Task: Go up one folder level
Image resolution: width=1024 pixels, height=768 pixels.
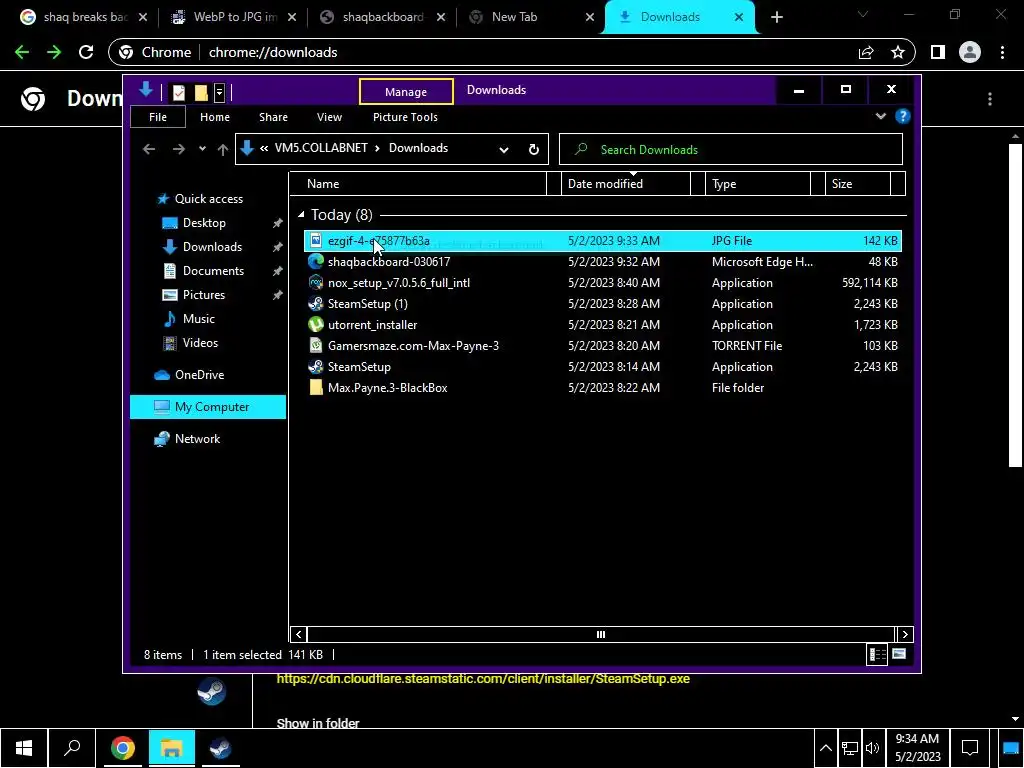Action: (x=223, y=150)
